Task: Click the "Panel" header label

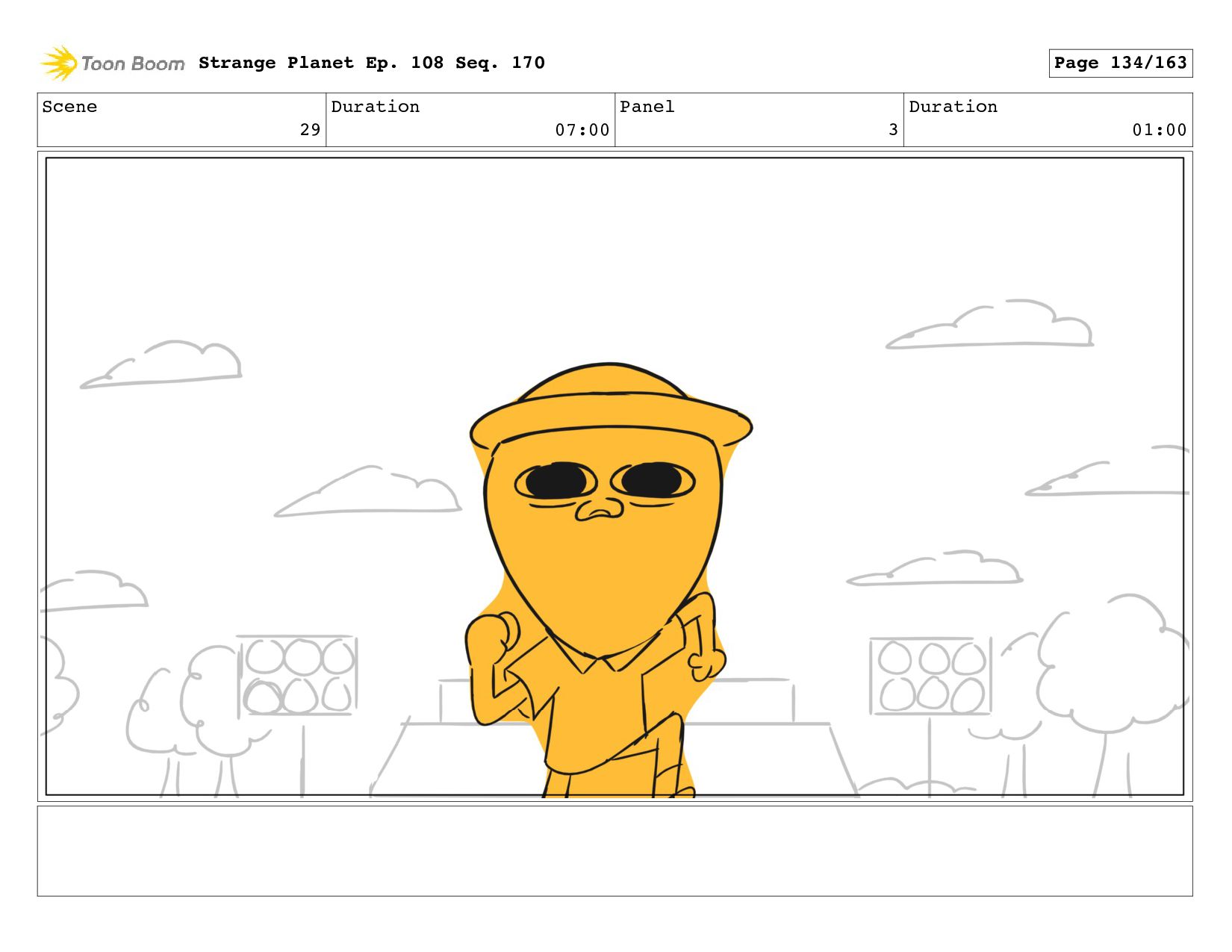Action: (x=647, y=107)
